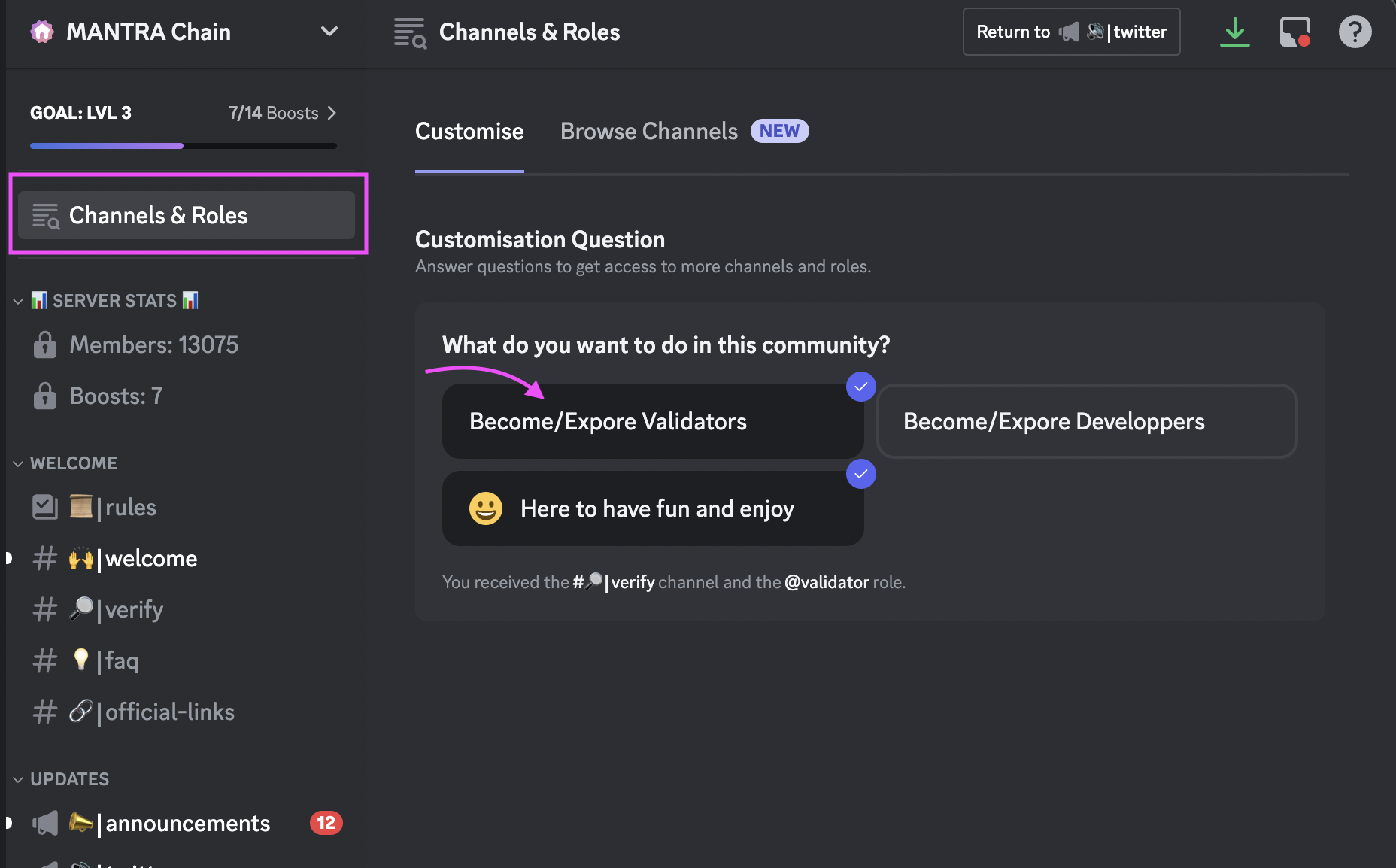This screenshot has height=868, width=1396.
Task: Select the Become/Expore Developpers option
Action: [1086, 421]
